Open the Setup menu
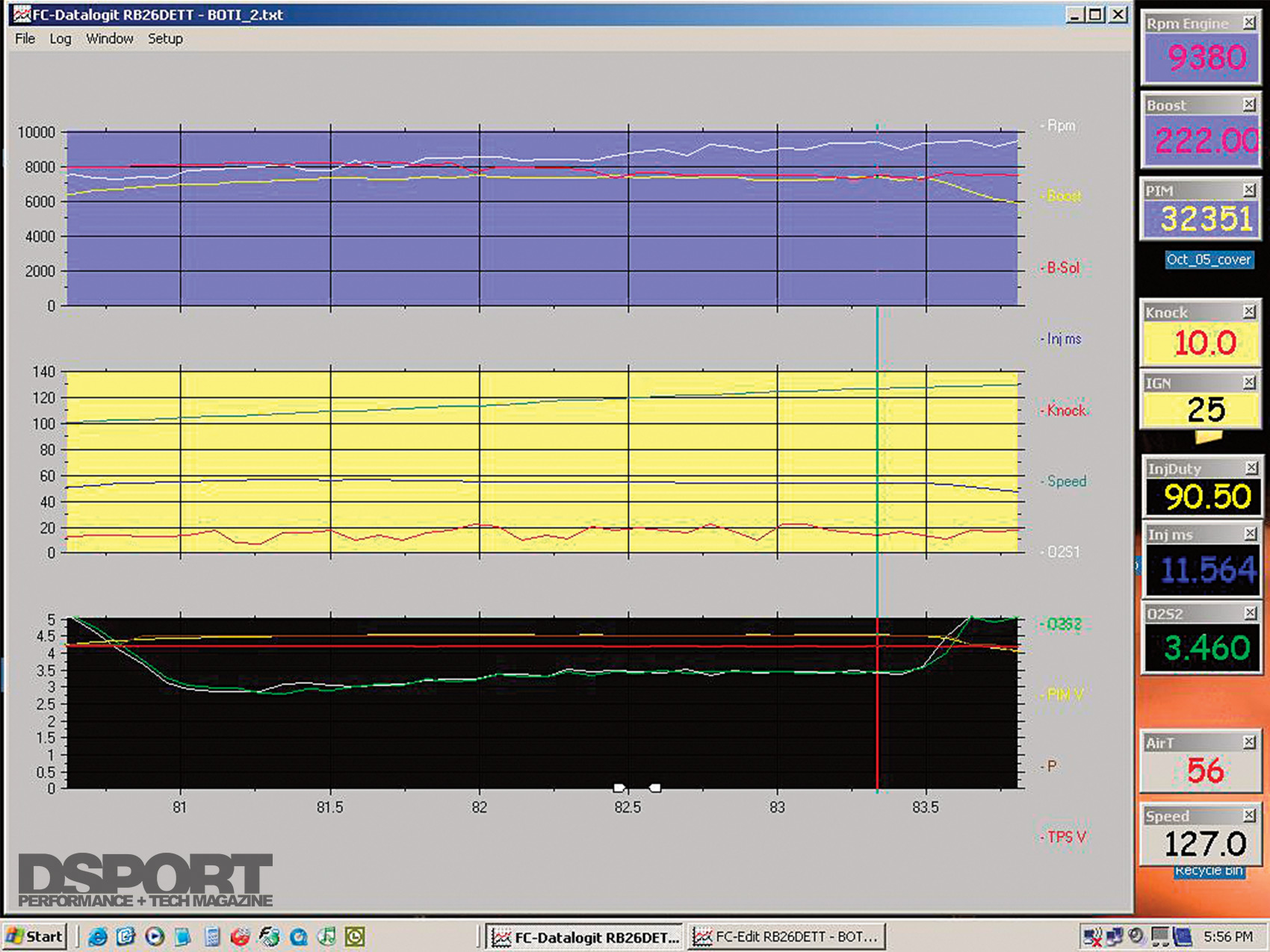Image resolution: width=1270 pixels, height=952 pixels. coord(165,39)
